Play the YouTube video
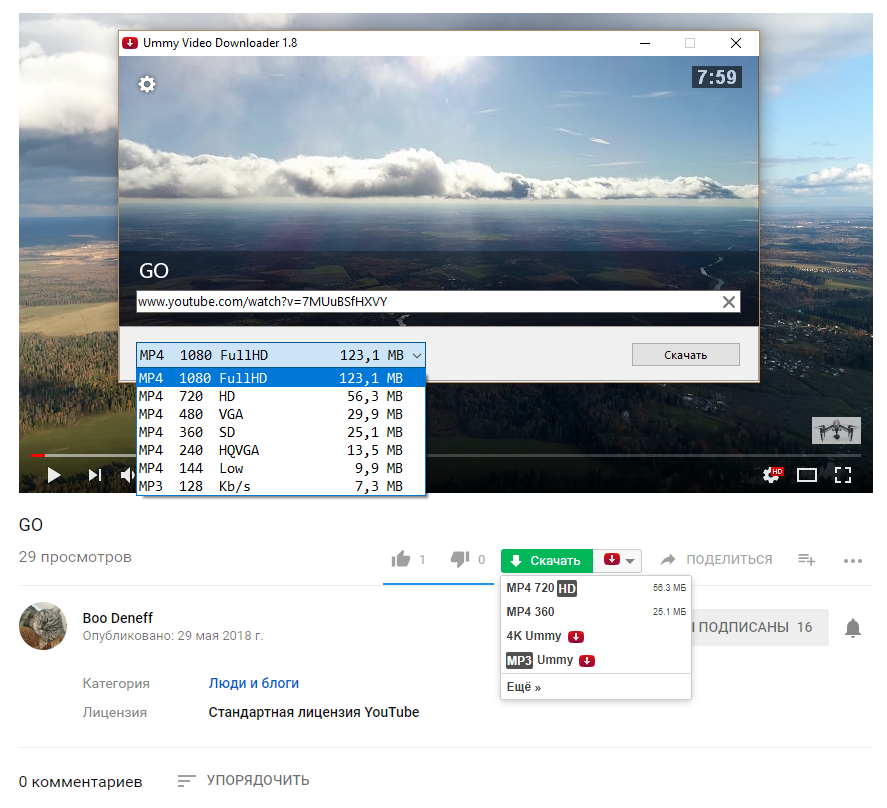Viewport: 887px width, 808px height. point(54,475)
